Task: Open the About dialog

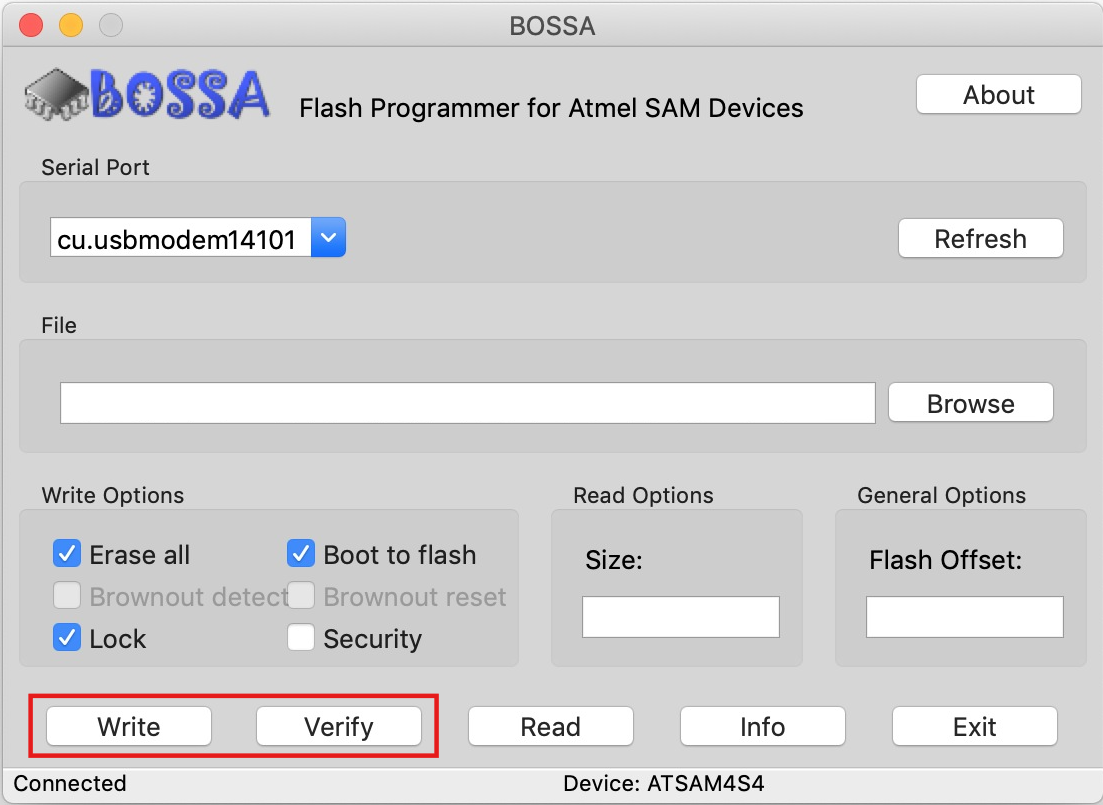Action: pyautogui.click(x=998, y=94)
